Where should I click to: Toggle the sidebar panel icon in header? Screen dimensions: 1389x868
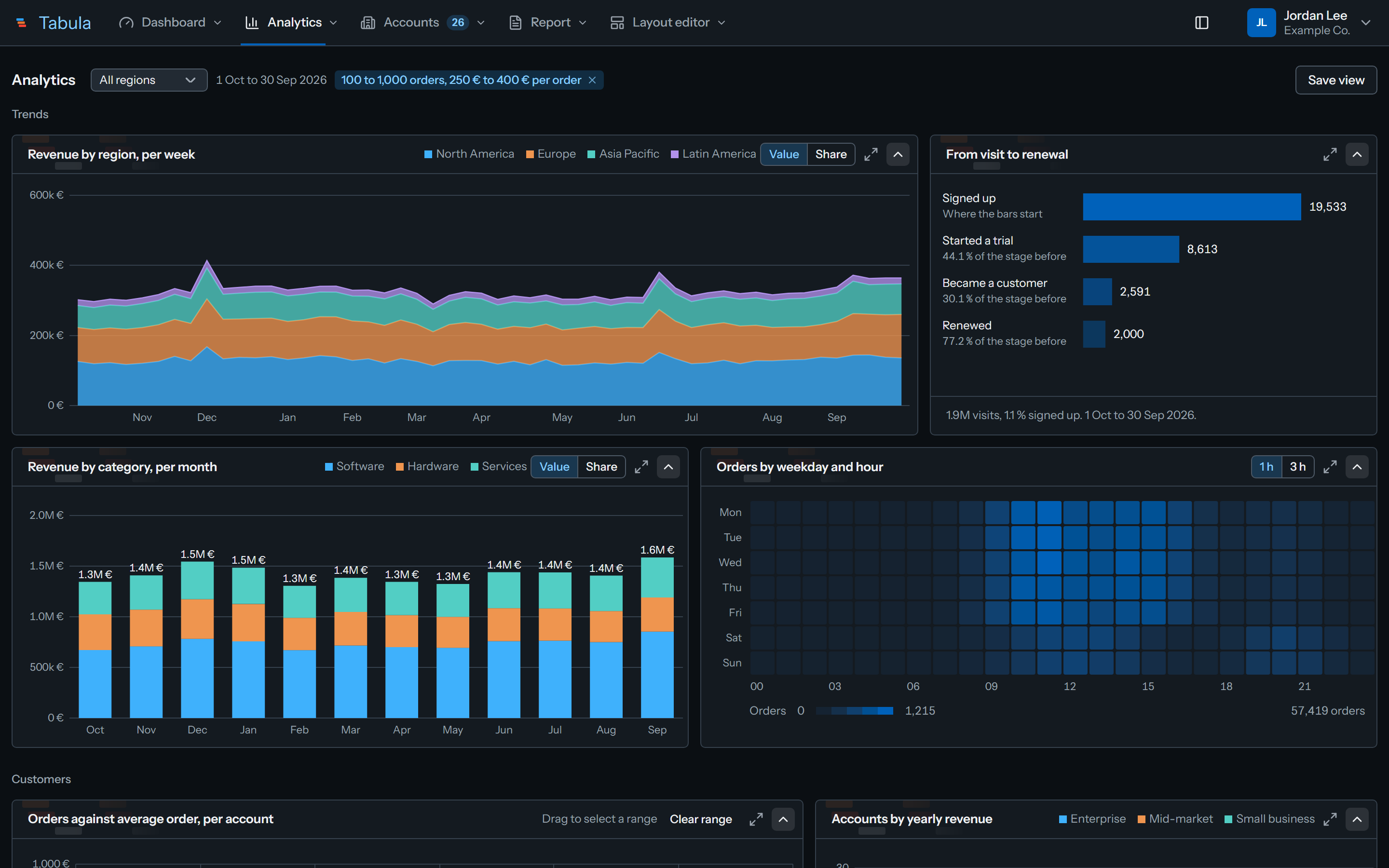[1201, 22]
